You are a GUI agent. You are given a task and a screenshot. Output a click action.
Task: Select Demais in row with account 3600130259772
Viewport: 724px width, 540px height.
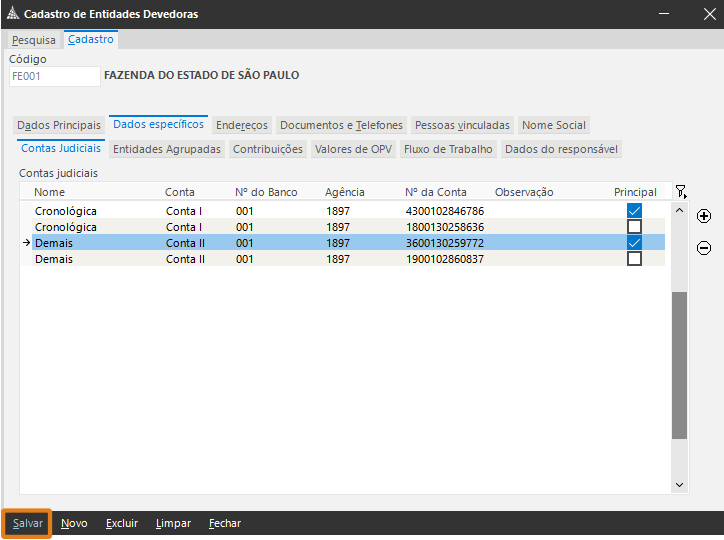[x=54, y=243]
